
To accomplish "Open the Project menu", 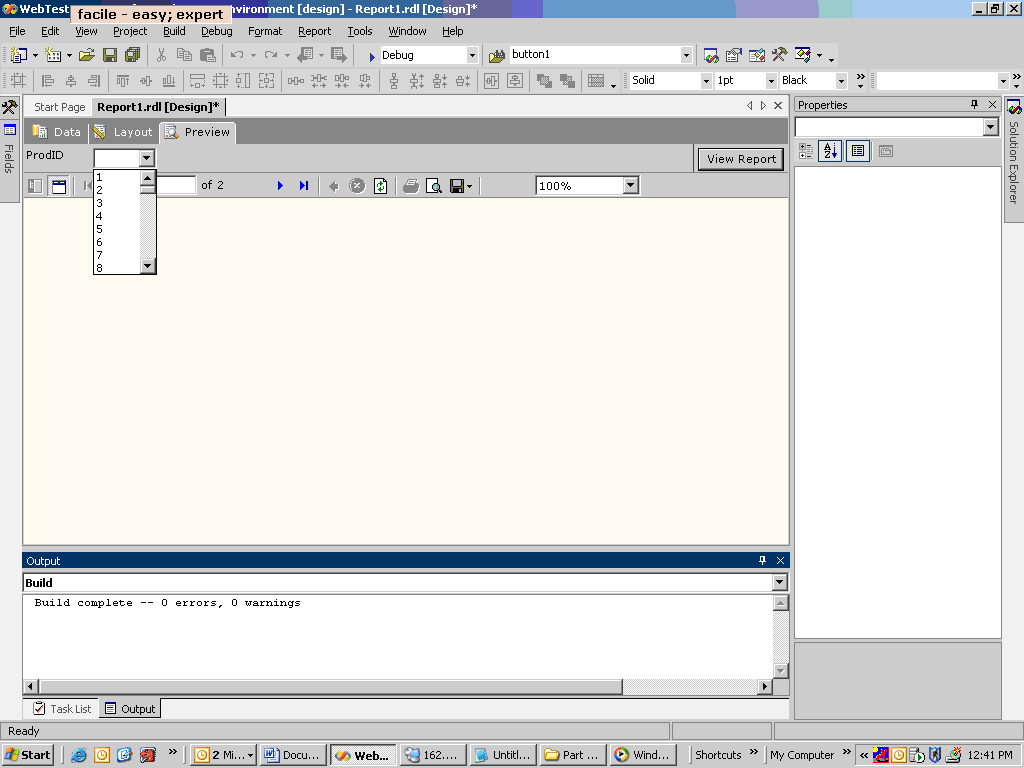I will [x=130, y=31].
